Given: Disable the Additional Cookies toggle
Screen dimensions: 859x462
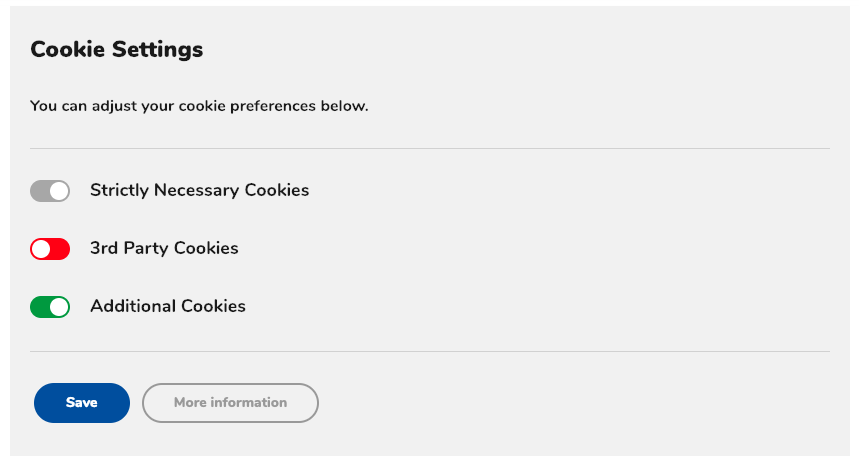Looking at the screenshot, I should 50,307.
